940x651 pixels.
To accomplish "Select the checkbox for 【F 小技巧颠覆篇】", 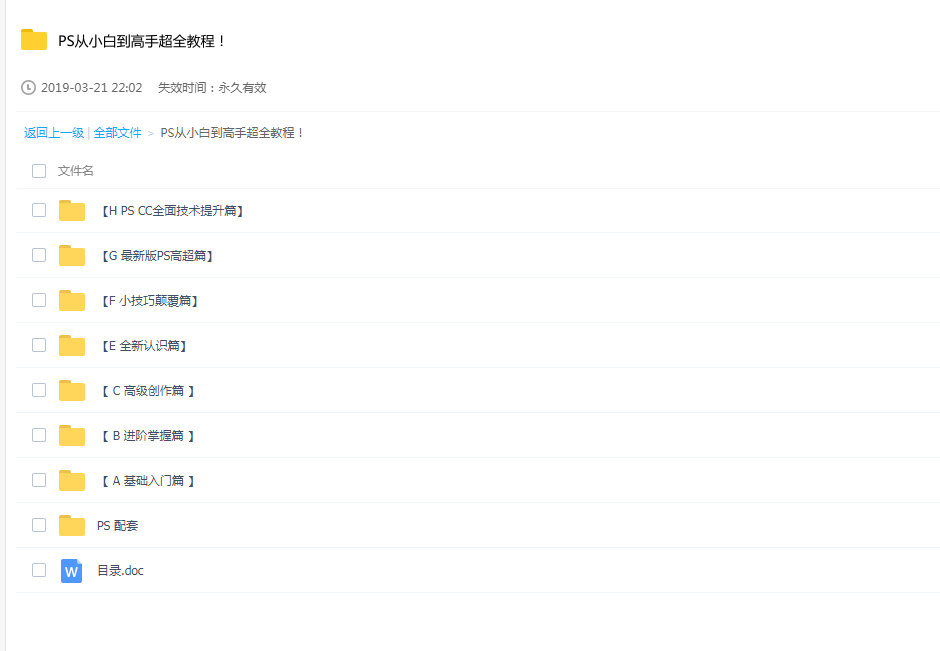I will tap(39, 300).
